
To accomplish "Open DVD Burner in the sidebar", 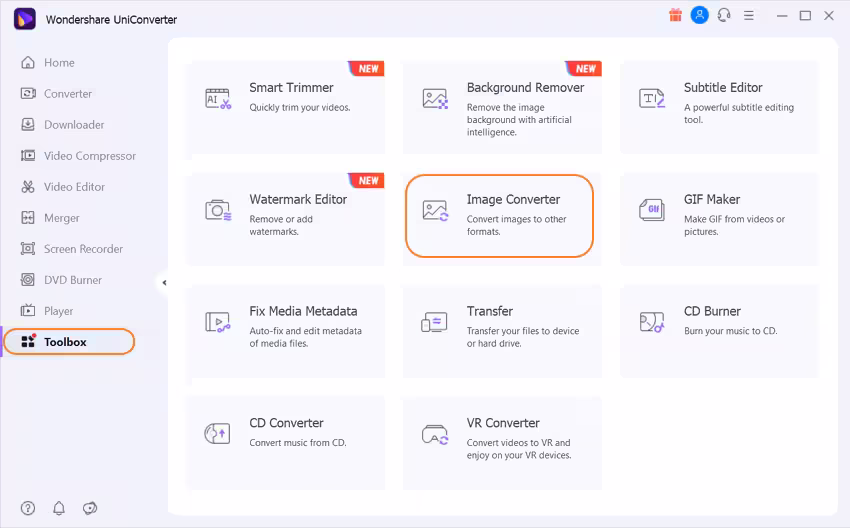I will (72, 280).
